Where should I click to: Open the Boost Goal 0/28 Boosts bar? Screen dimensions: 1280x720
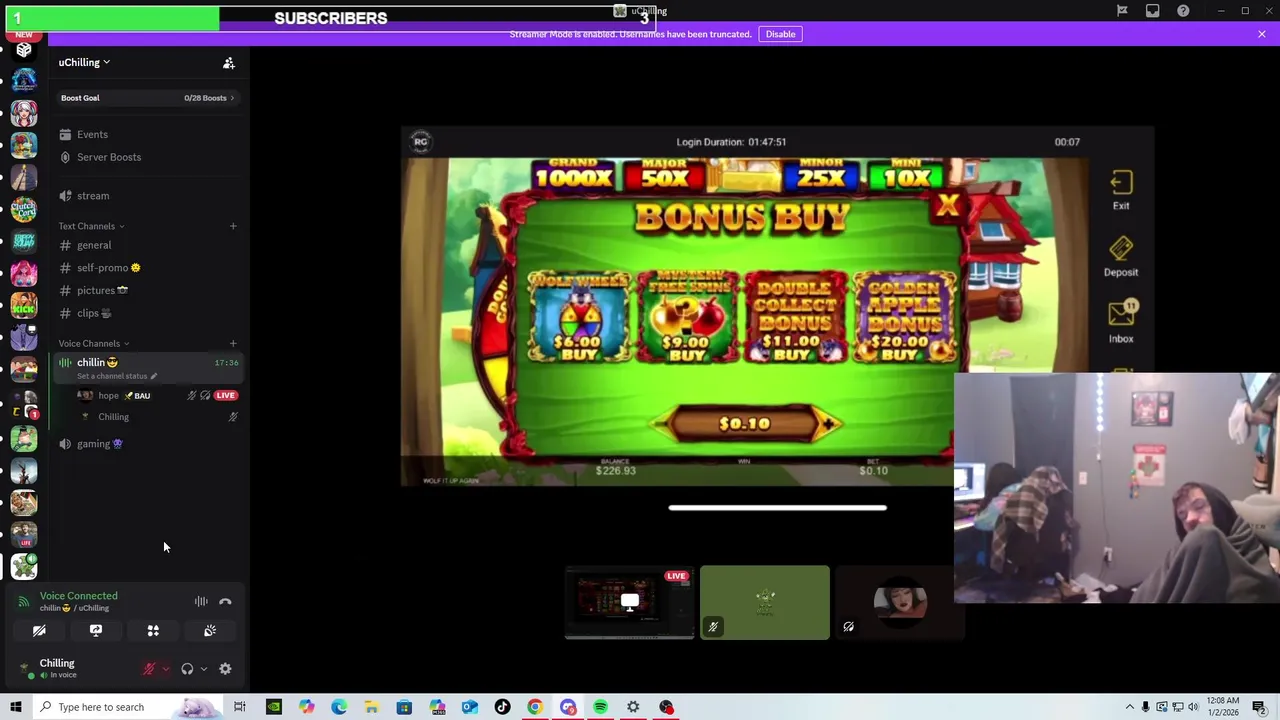(x=147, y=98)
